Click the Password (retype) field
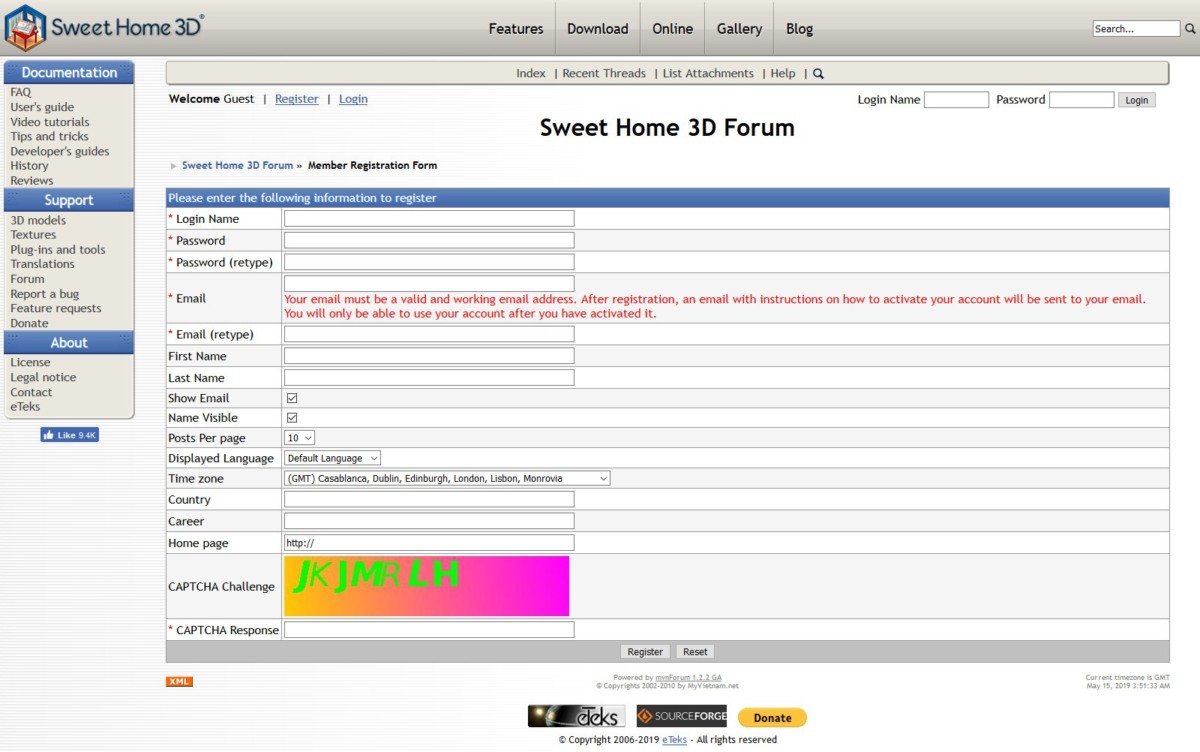1200x752 pixels. pyautogui.click(x=429, y=262)
